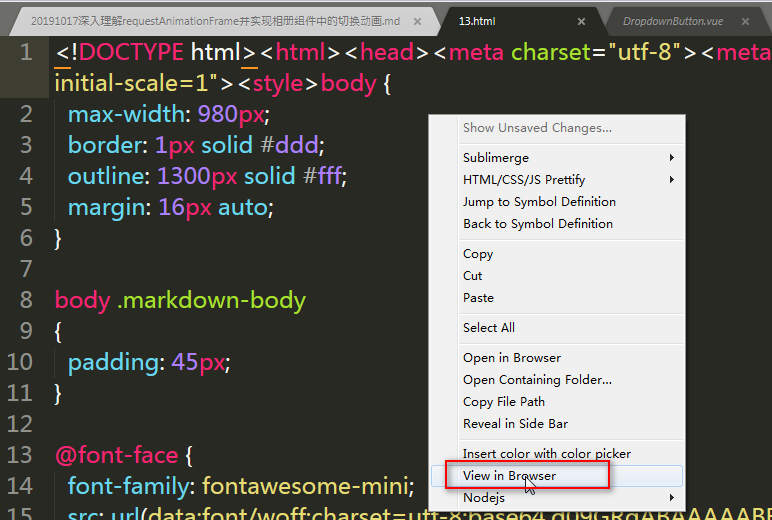
Task: Close the 13.html tab
Action: tap(581, 21)
